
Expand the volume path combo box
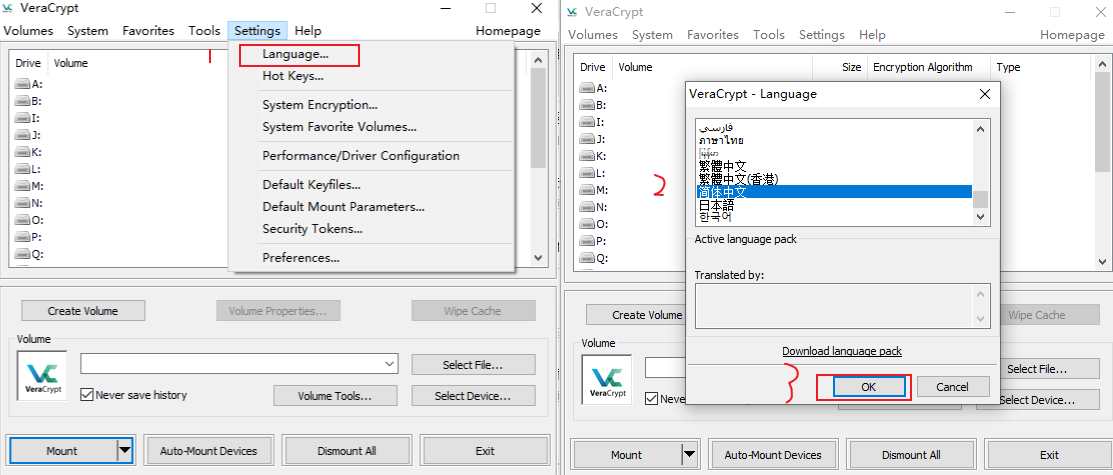[x=389, y=364]
